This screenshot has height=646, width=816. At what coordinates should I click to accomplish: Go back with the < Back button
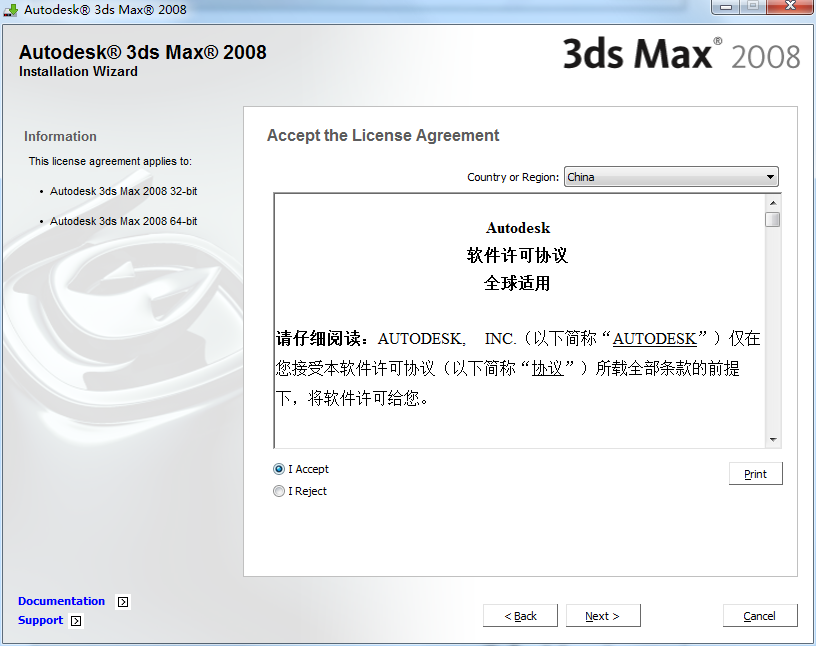pyautogui.click(x=520, y=616)
